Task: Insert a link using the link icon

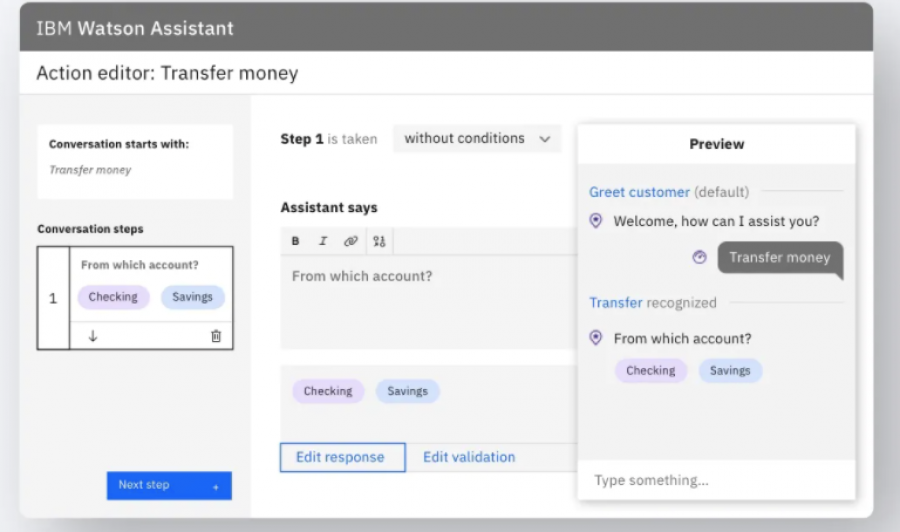Action: click(x=350, y=241)
